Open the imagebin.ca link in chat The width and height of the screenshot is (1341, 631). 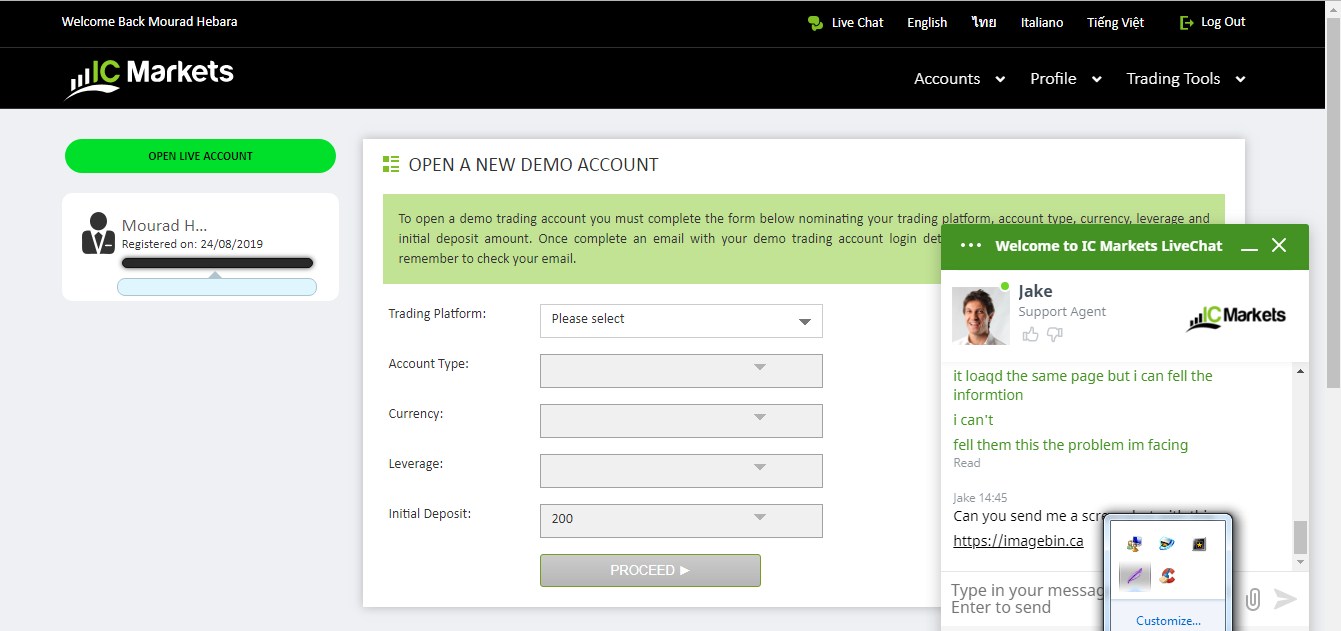[1018, 541]
